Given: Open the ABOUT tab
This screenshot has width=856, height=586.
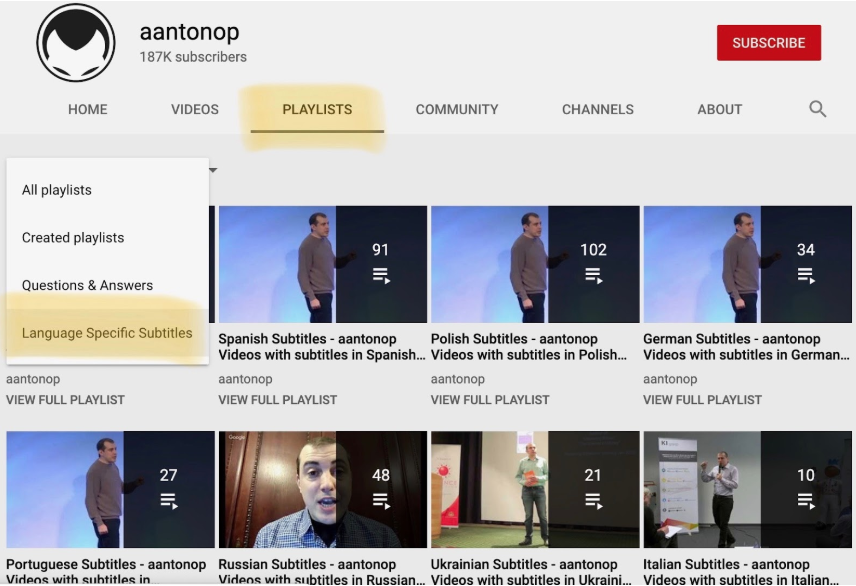Looking at the screenshot, I should (720, 109).
